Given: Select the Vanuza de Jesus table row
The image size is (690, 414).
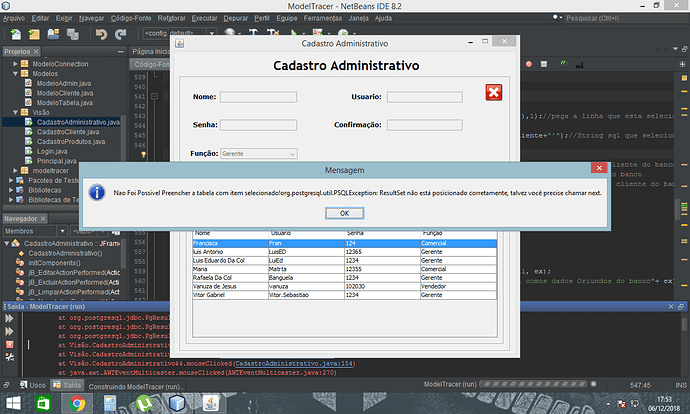Looking at the screenshot, I should pyautogui.click(x=345, y=286).
